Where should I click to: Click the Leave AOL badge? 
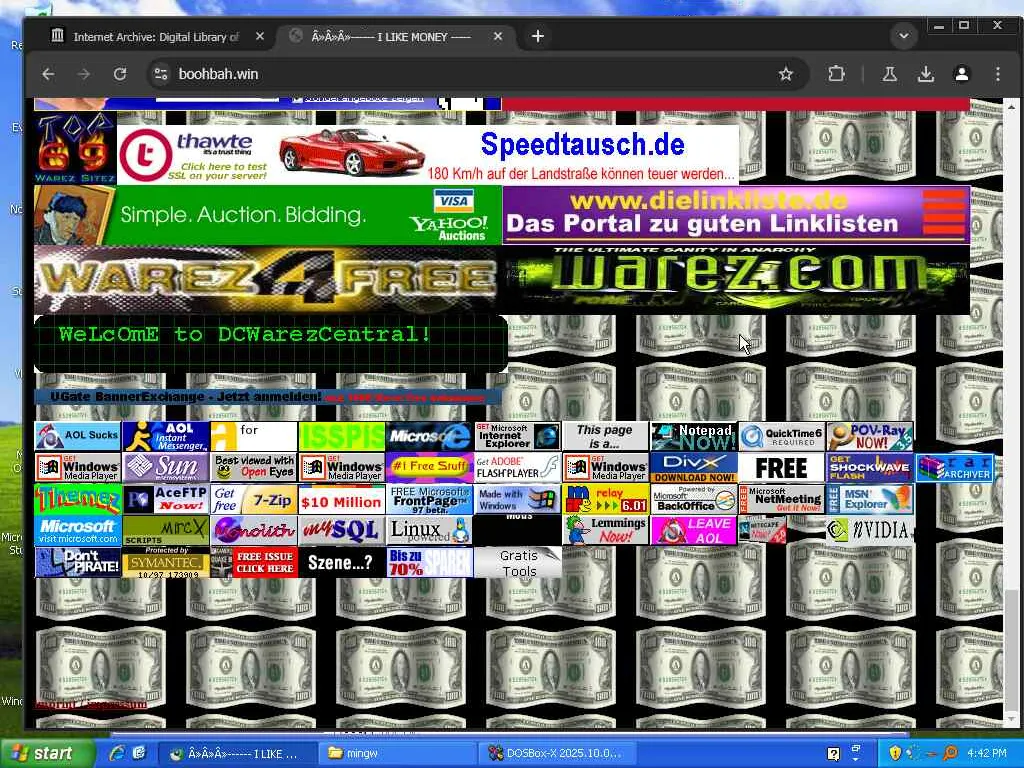coord(694,531)
